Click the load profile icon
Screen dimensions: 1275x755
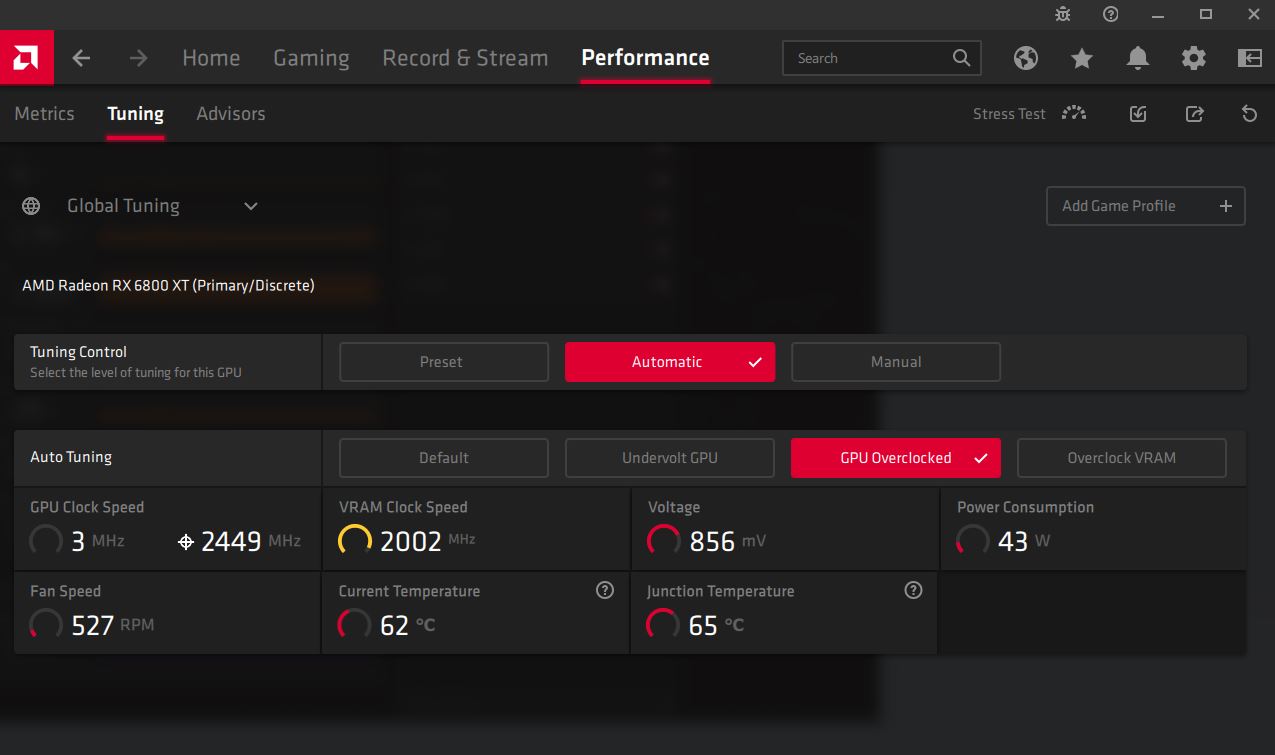point(1138,114)
